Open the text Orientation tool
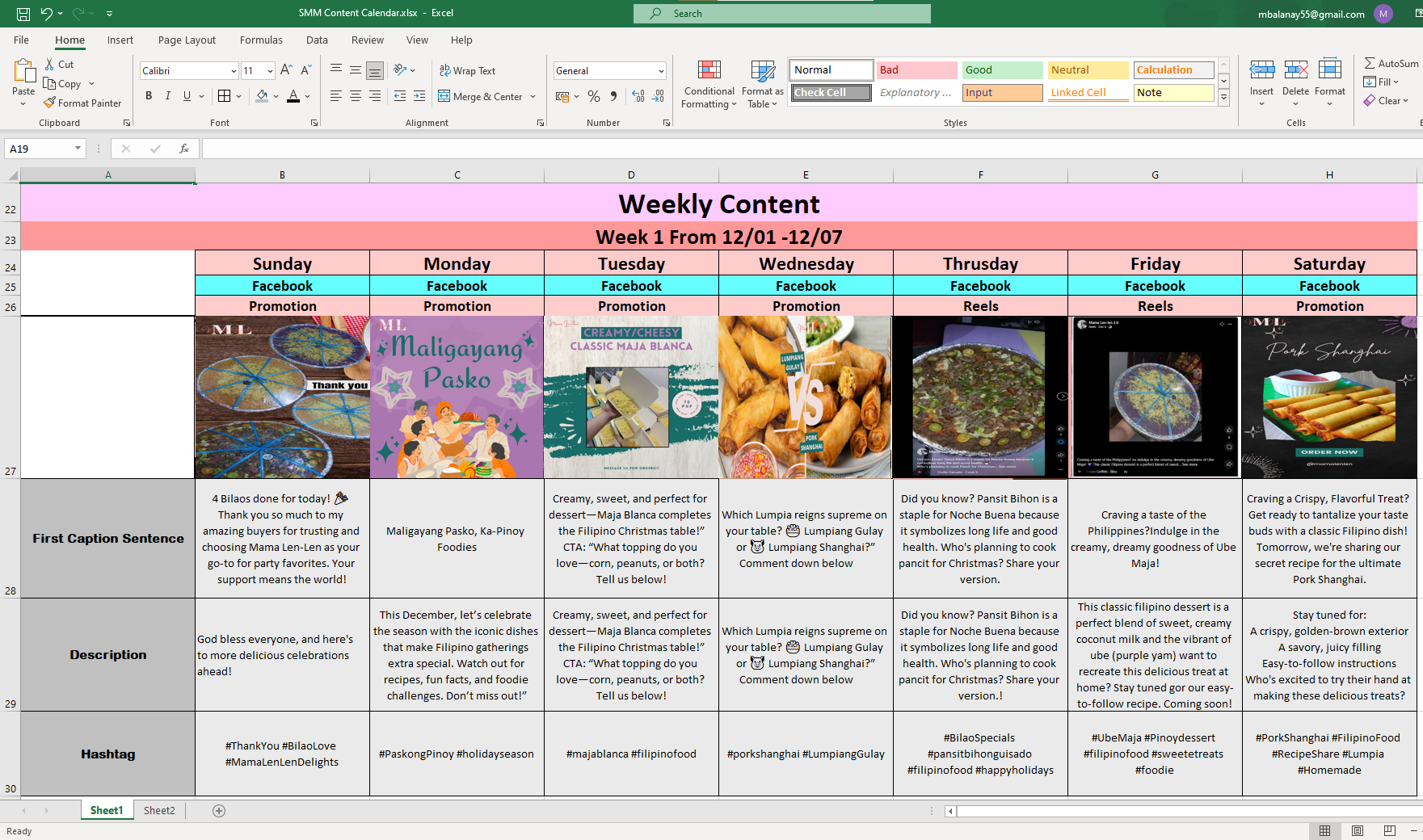Image resolution: width=1423 pixels, height=840 pixels. [x=399, y=70]
